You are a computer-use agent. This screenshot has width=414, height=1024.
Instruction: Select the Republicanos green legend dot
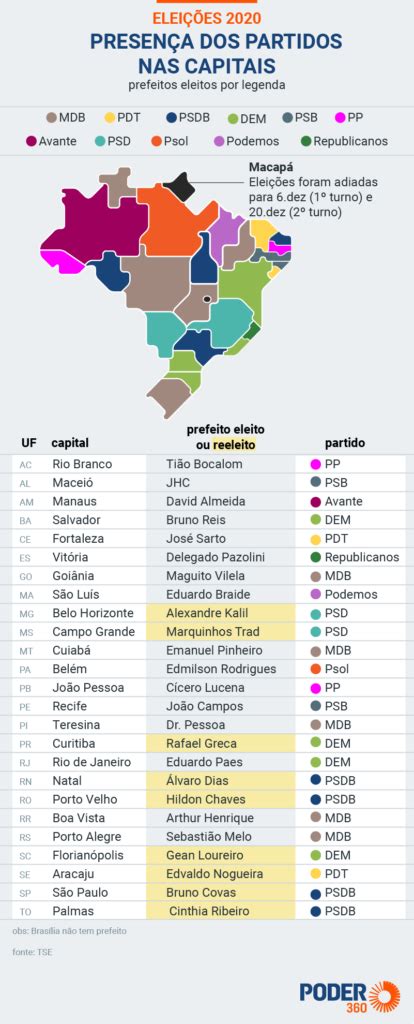point(306,141)
